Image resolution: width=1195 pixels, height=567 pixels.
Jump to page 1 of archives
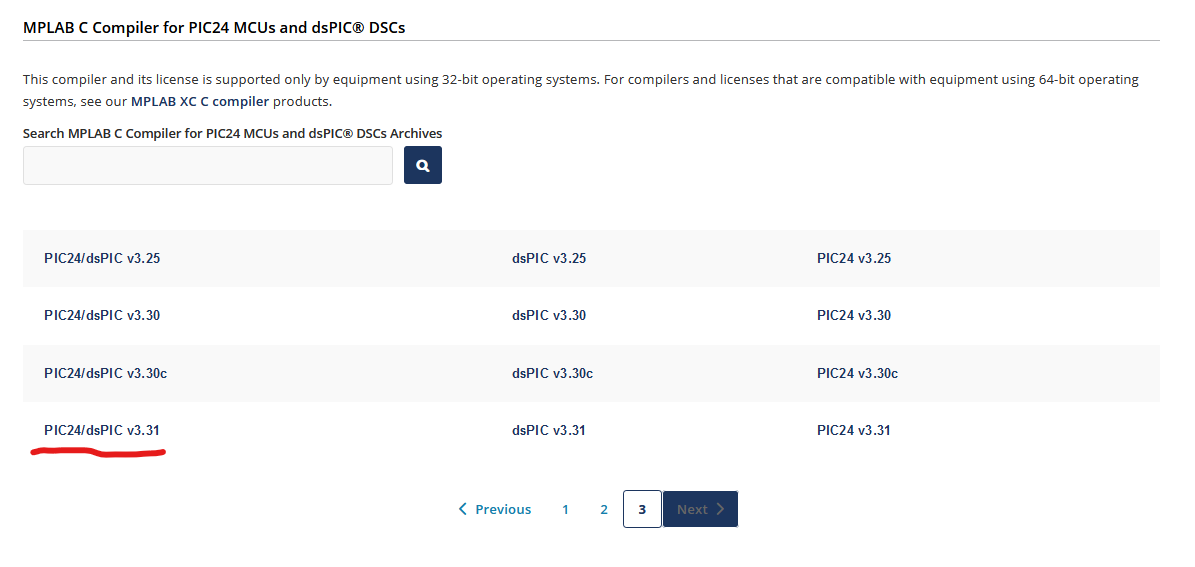(x=565, y=509)
